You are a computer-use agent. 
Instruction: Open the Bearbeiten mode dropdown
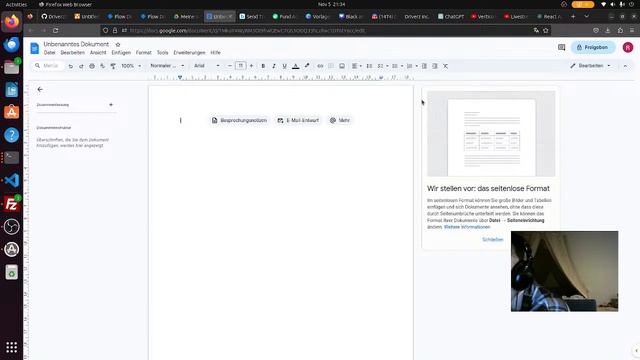point(590,66)
